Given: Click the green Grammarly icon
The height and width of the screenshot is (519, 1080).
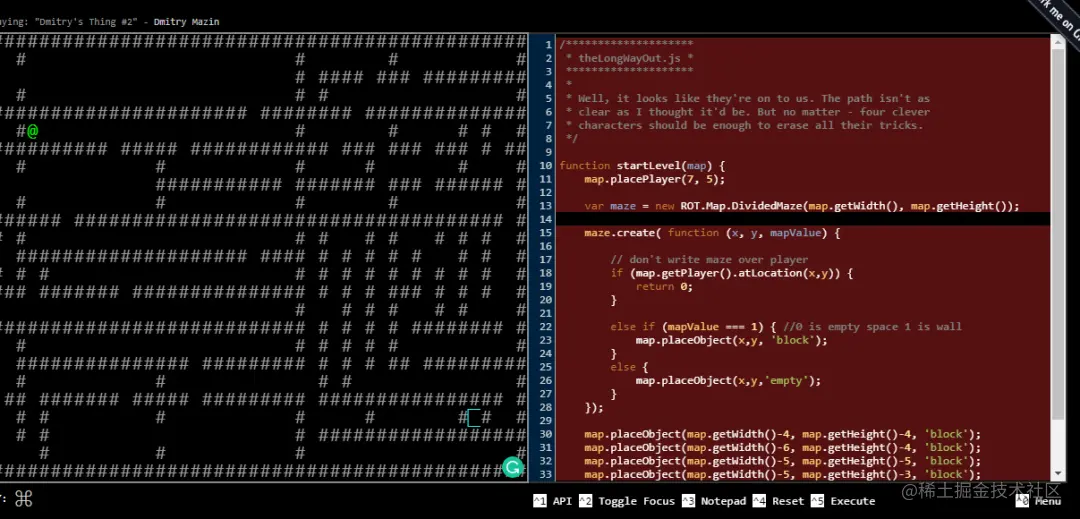Looking at the screenshot, I should coord(512,468).
